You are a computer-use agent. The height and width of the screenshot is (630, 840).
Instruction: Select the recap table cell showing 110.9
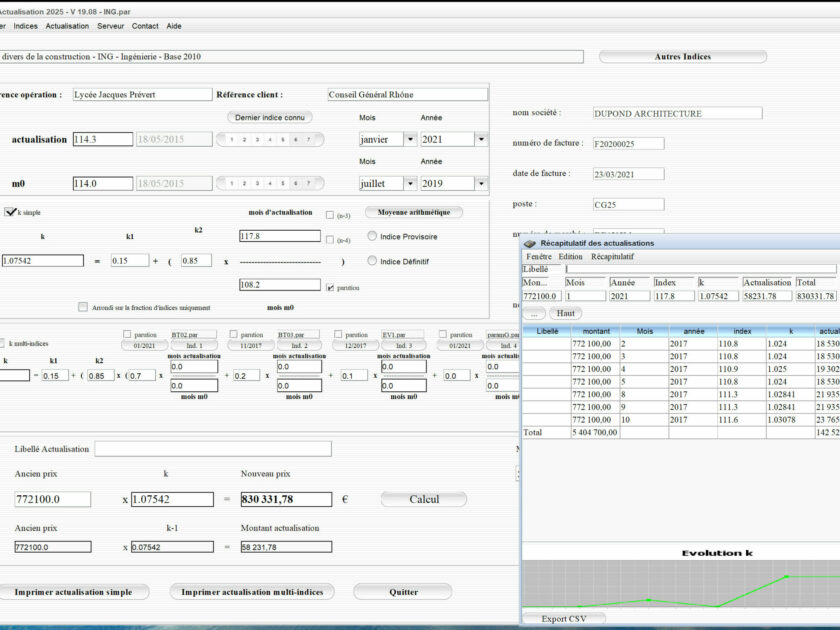(742, 369)
